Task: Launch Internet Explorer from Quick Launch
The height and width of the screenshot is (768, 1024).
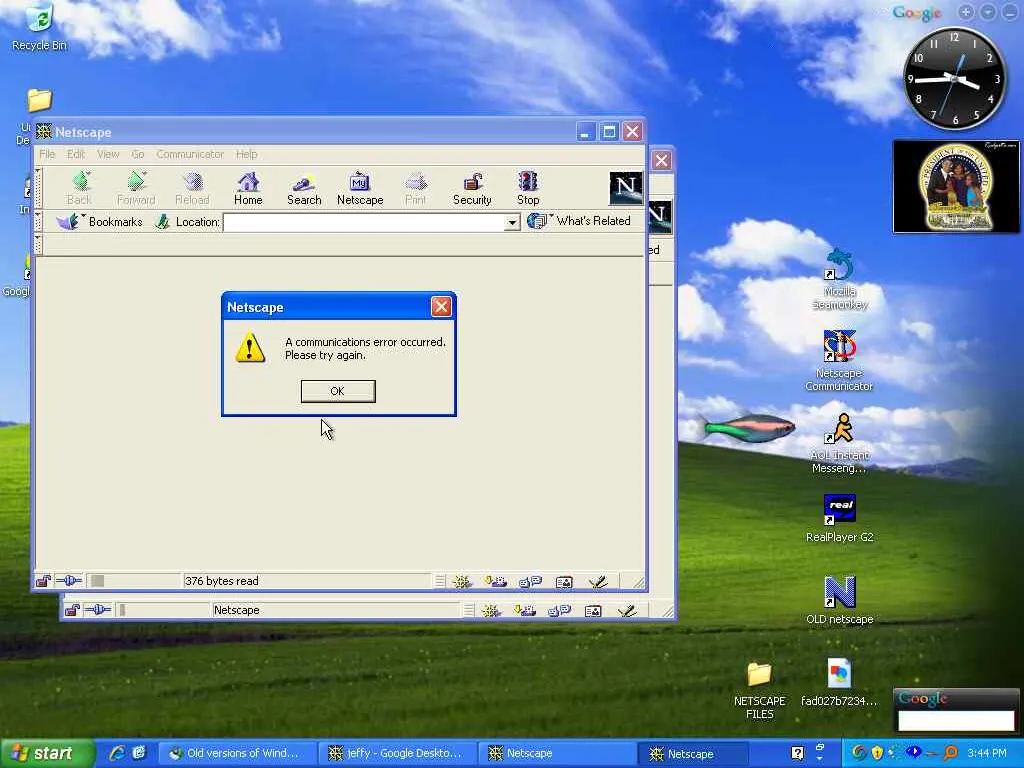Action: (117, 753)
